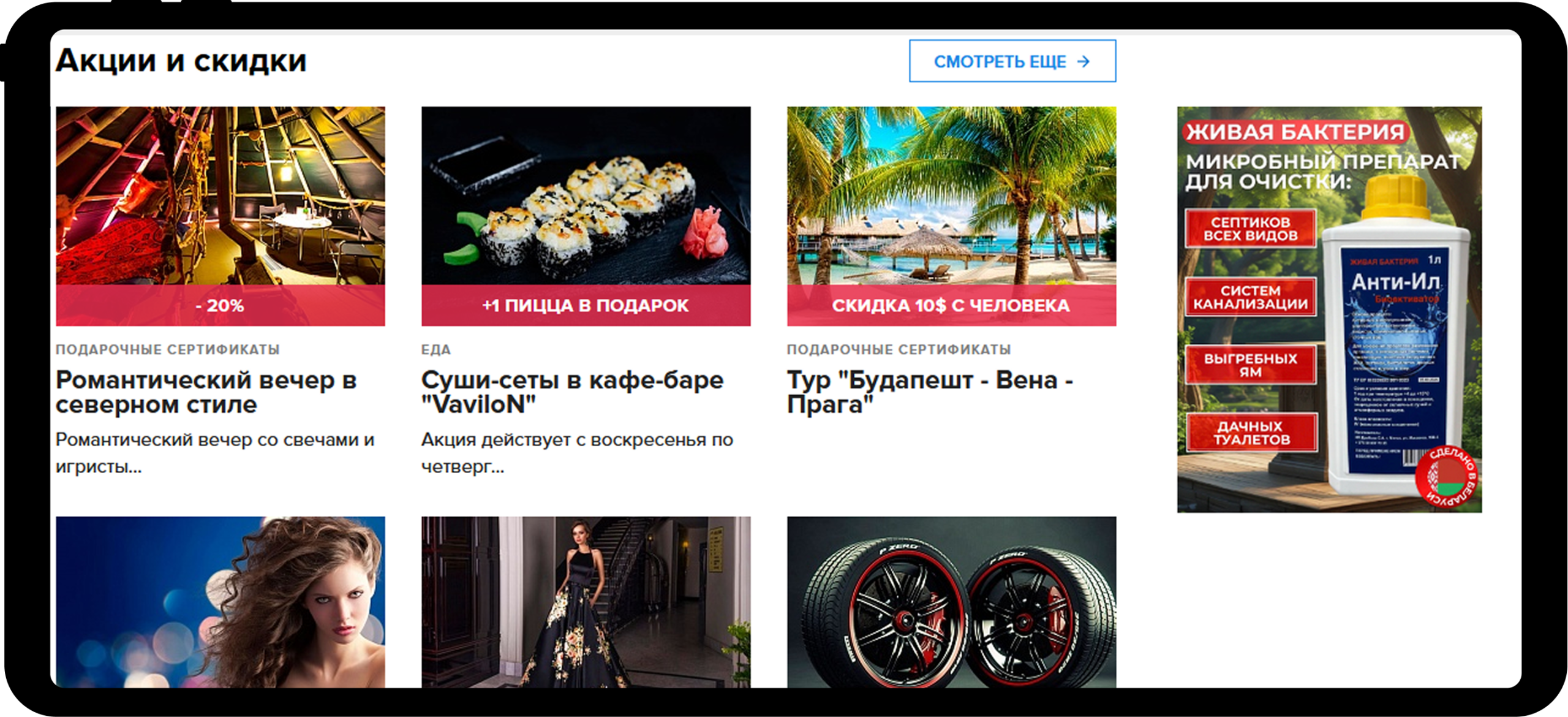Open category ПОДАРОЧНЫЕ СЕРТИФИКАТЫ under tent photo
The image size is (1568, 717).
(168, 349)
